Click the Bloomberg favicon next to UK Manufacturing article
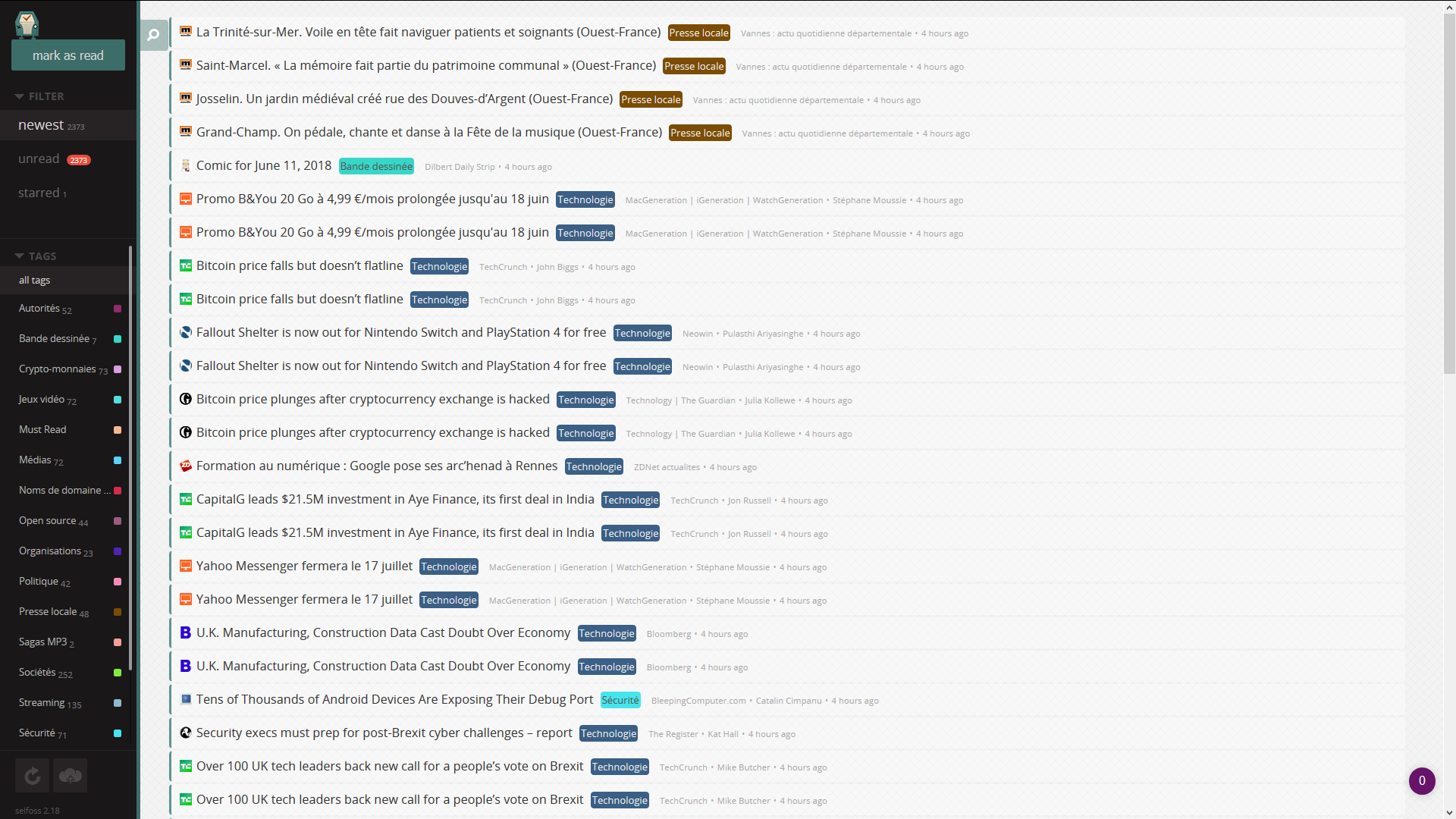The height and width of the screenshot is (819, 1456). click(x=184, y=632)
